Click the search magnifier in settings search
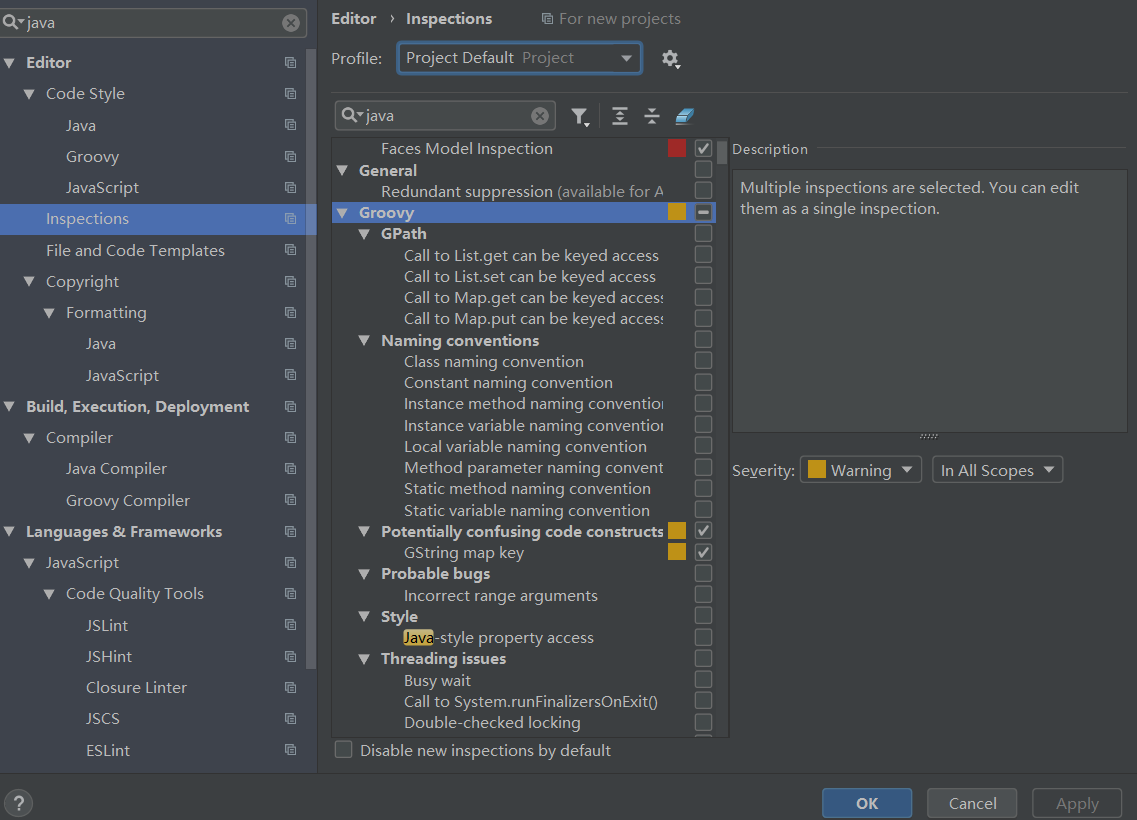Screen dimensions: 1137x820 (x=13, y=23)
